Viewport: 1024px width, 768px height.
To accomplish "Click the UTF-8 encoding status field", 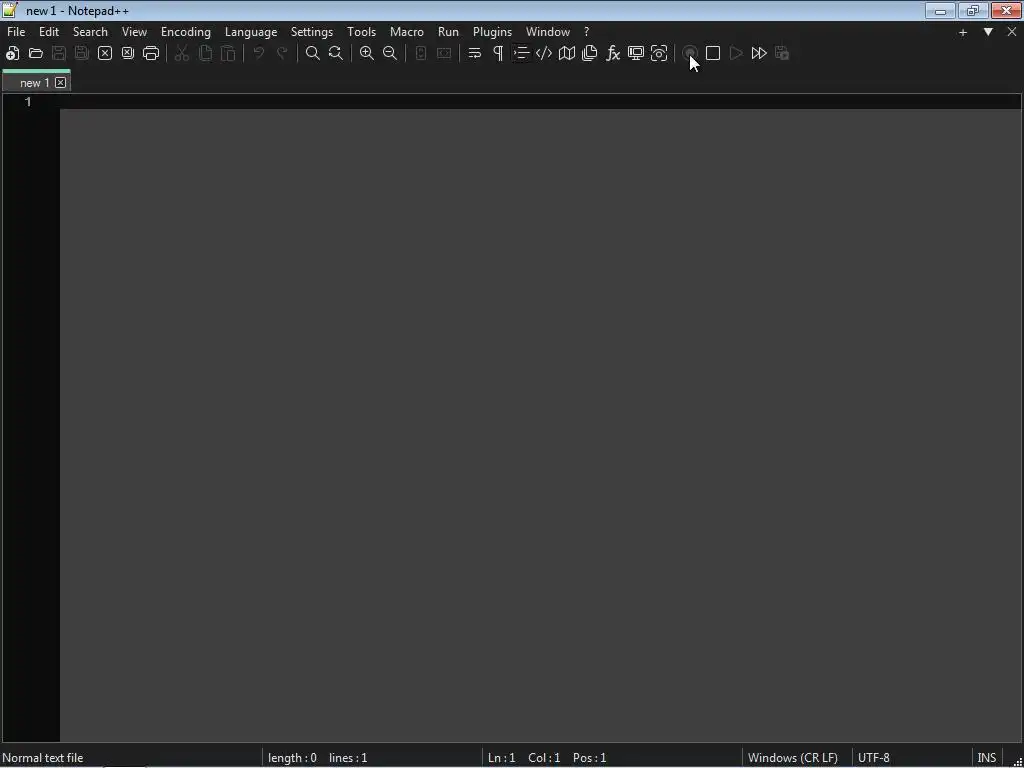I will click(874, 758).
